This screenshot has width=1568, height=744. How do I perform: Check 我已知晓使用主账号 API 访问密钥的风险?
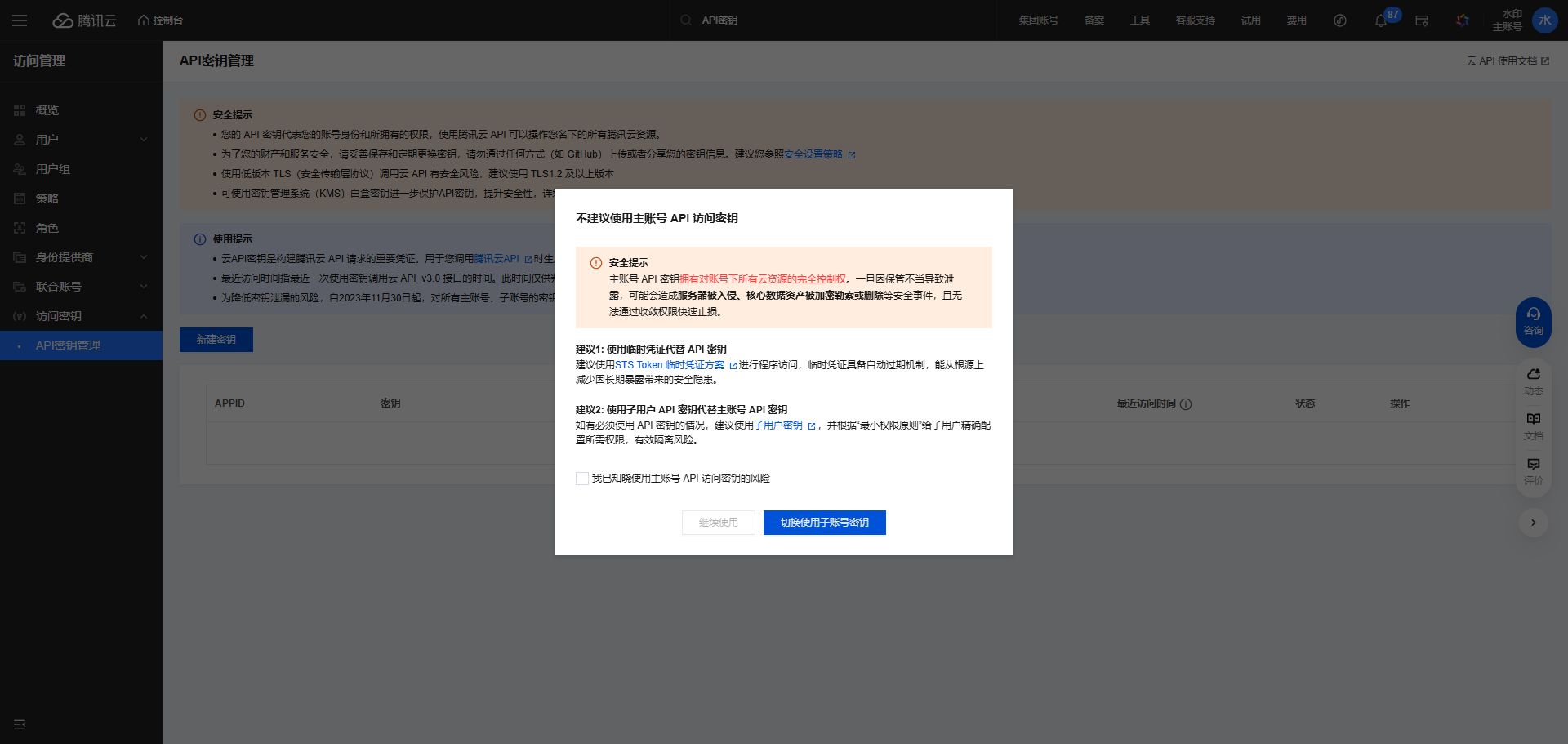[x=581, y=478]
